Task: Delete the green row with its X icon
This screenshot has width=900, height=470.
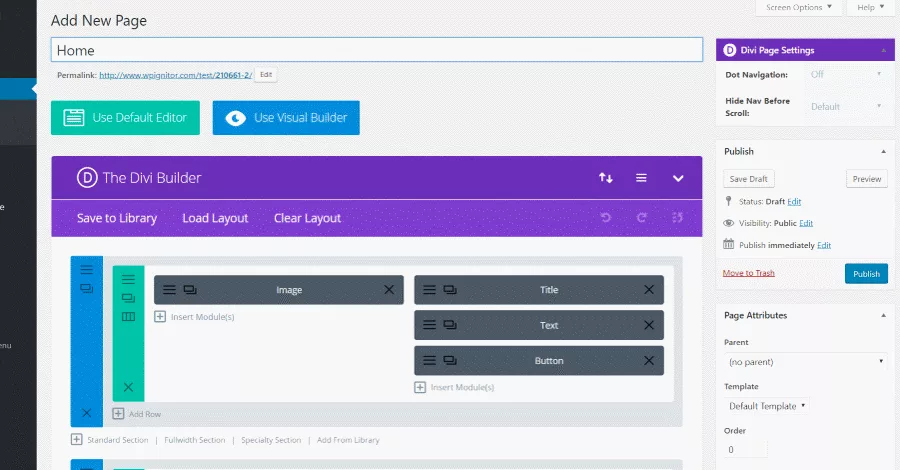Action: coord(128,387)
